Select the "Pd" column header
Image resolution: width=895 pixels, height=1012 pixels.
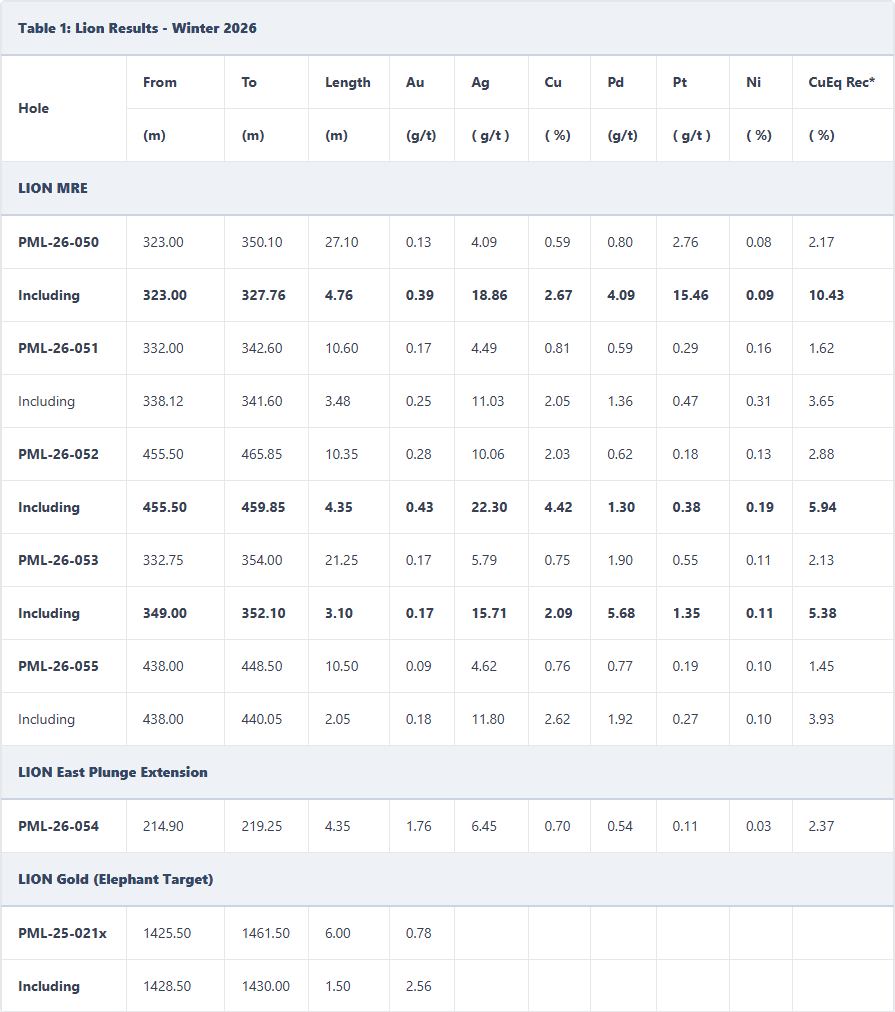coord(615,82)
